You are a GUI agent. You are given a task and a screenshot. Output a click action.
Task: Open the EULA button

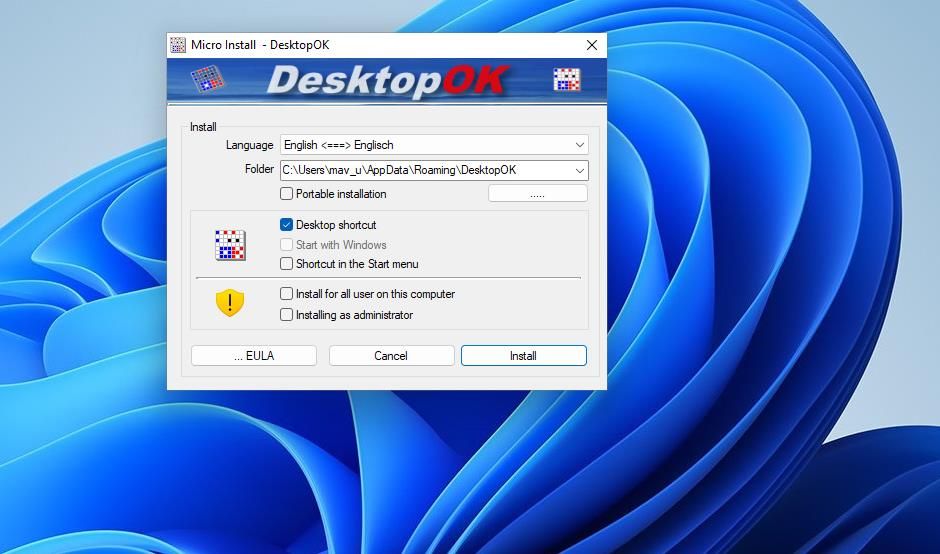(254, 356)
